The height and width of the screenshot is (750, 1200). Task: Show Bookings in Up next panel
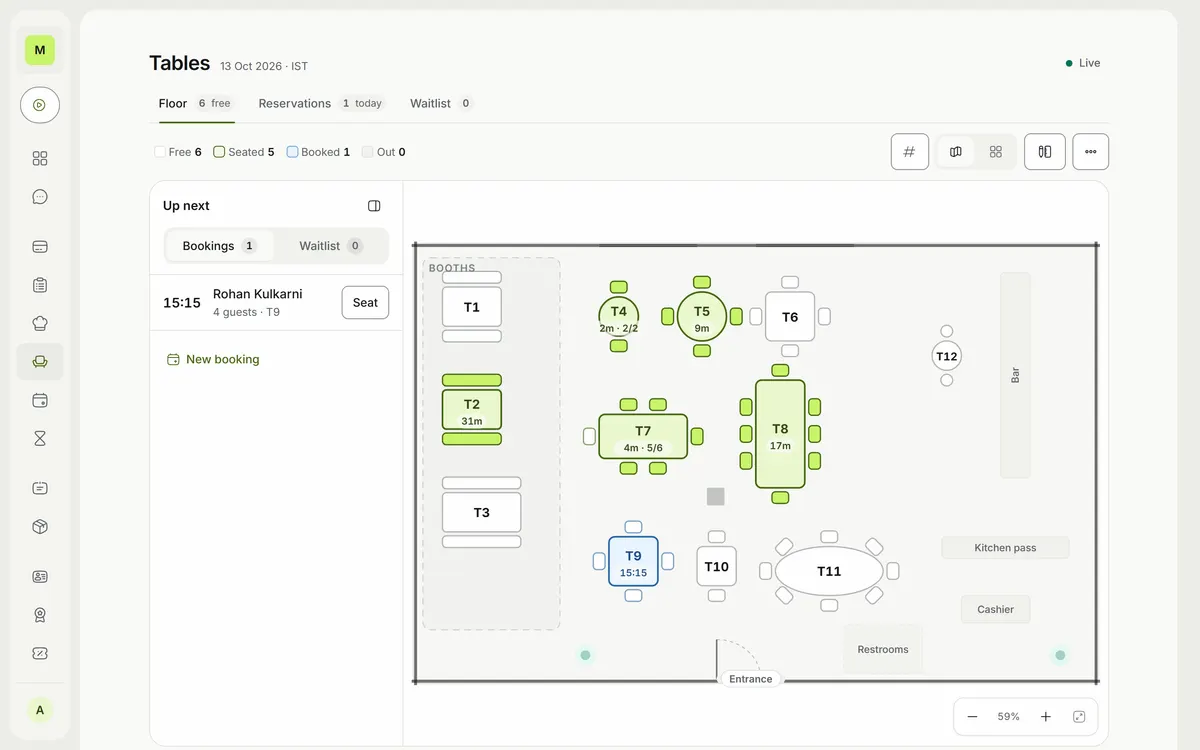point(220,246)
